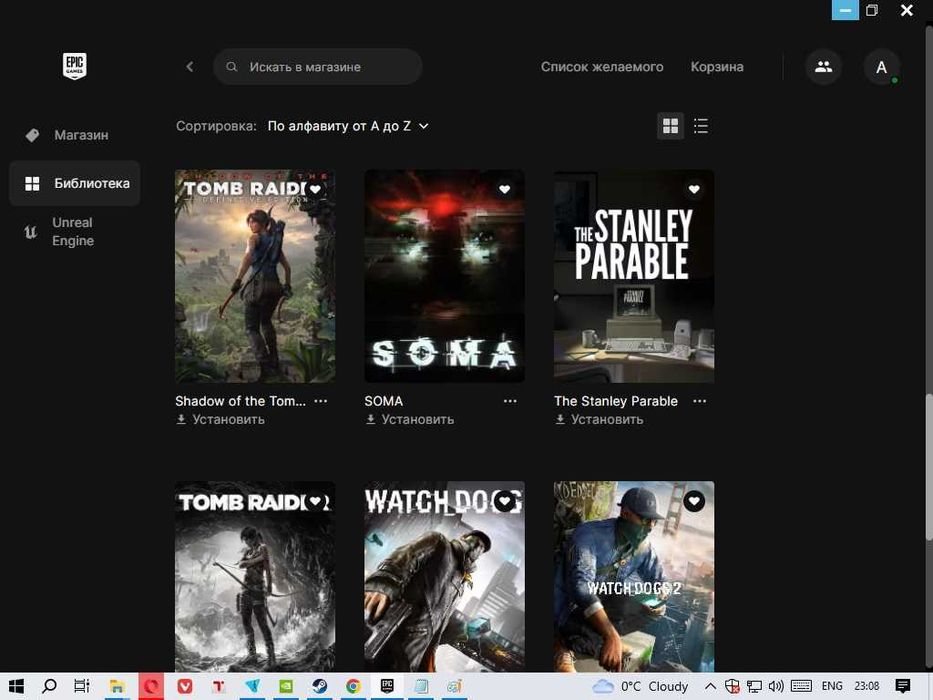Viewport: 933px width, 700px height.
Task: Open taskbar search magnifier
Action: pos(49,686)
